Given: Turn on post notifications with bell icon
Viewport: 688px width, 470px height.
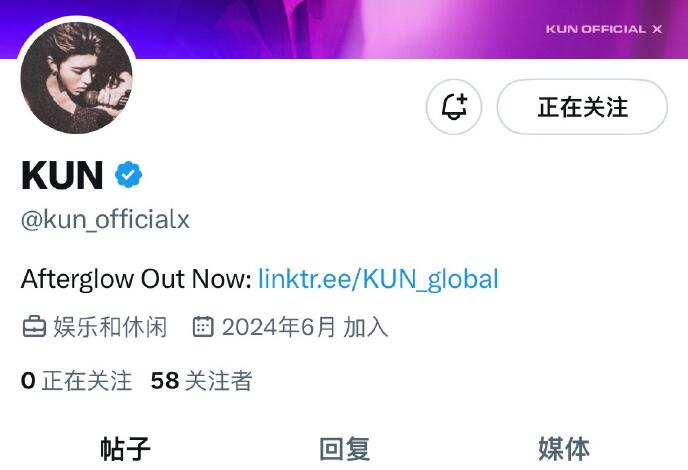Looking at the screenshot, I should click(x=454, y=107).
